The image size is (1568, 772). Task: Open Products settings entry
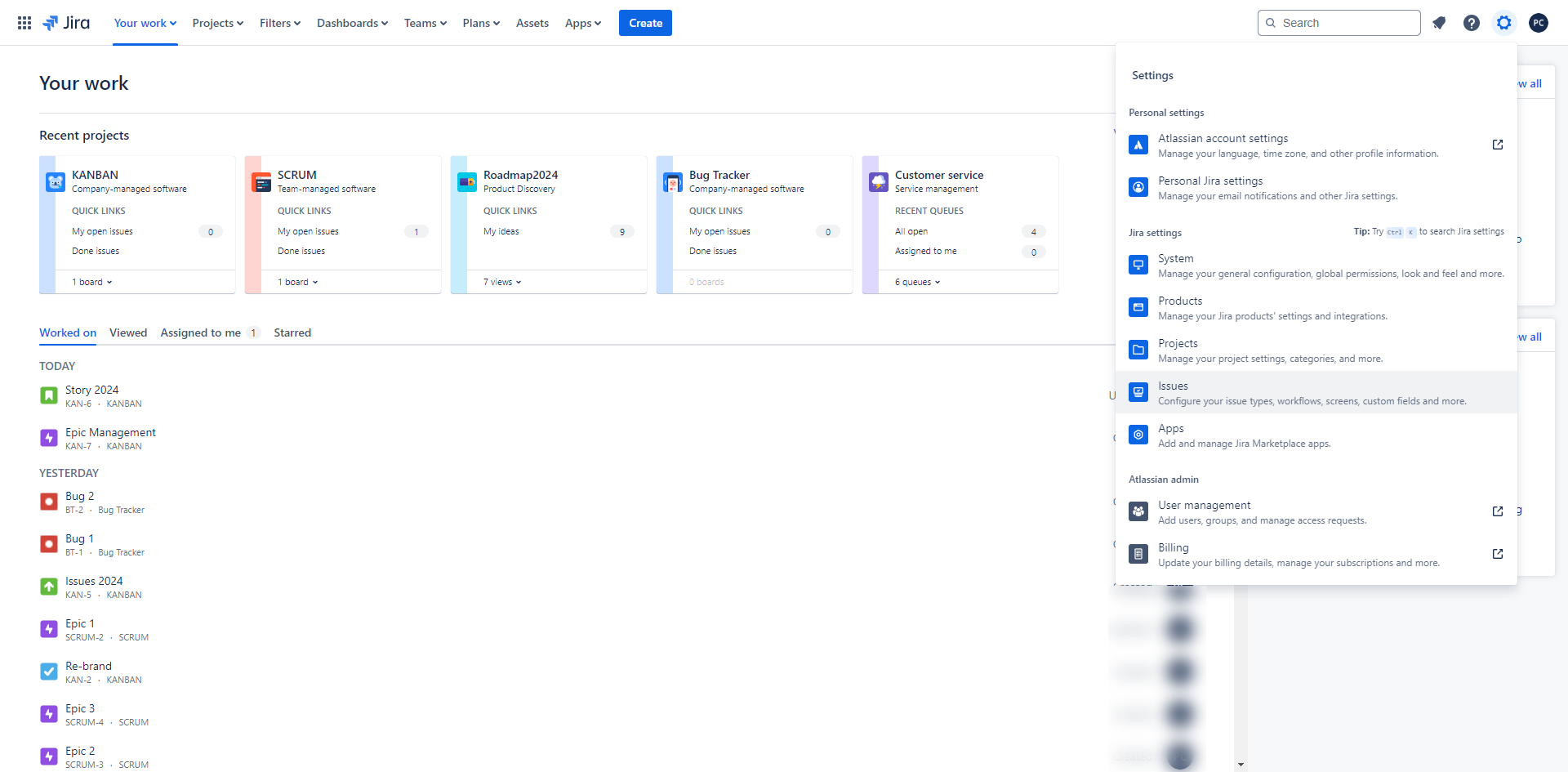(1316, 308)
